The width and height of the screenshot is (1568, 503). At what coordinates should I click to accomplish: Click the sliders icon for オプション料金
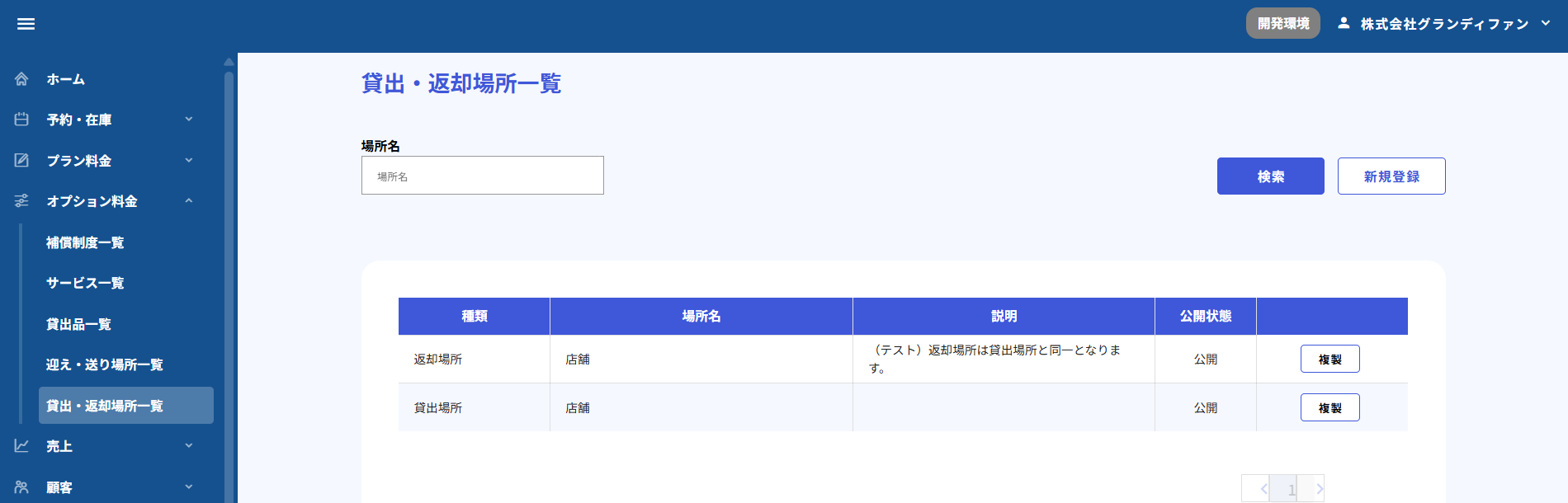pyautogui.click(x=21, y=200)
